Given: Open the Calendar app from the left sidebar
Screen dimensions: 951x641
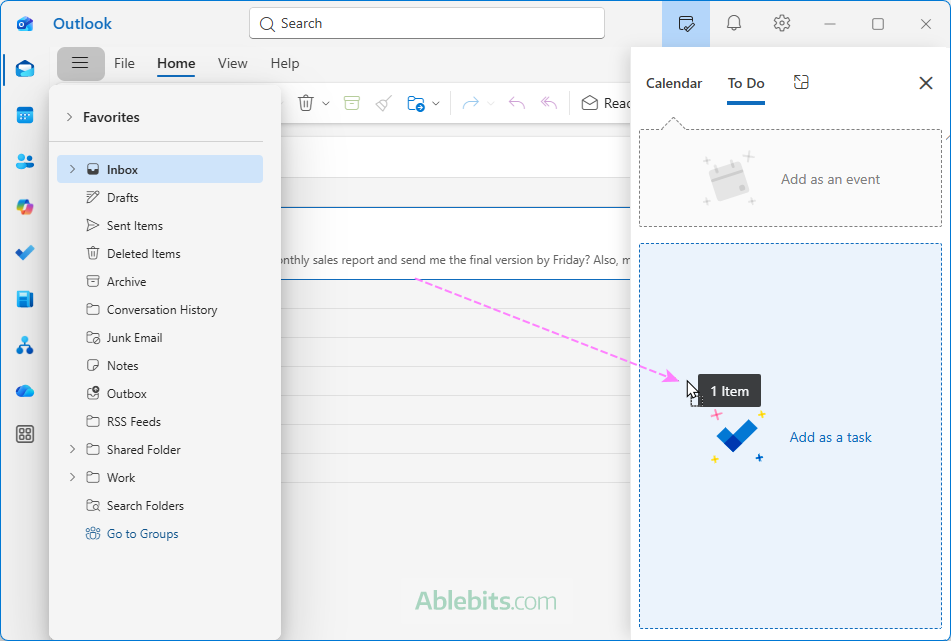Looking at the screenshot, I should 24,116.
